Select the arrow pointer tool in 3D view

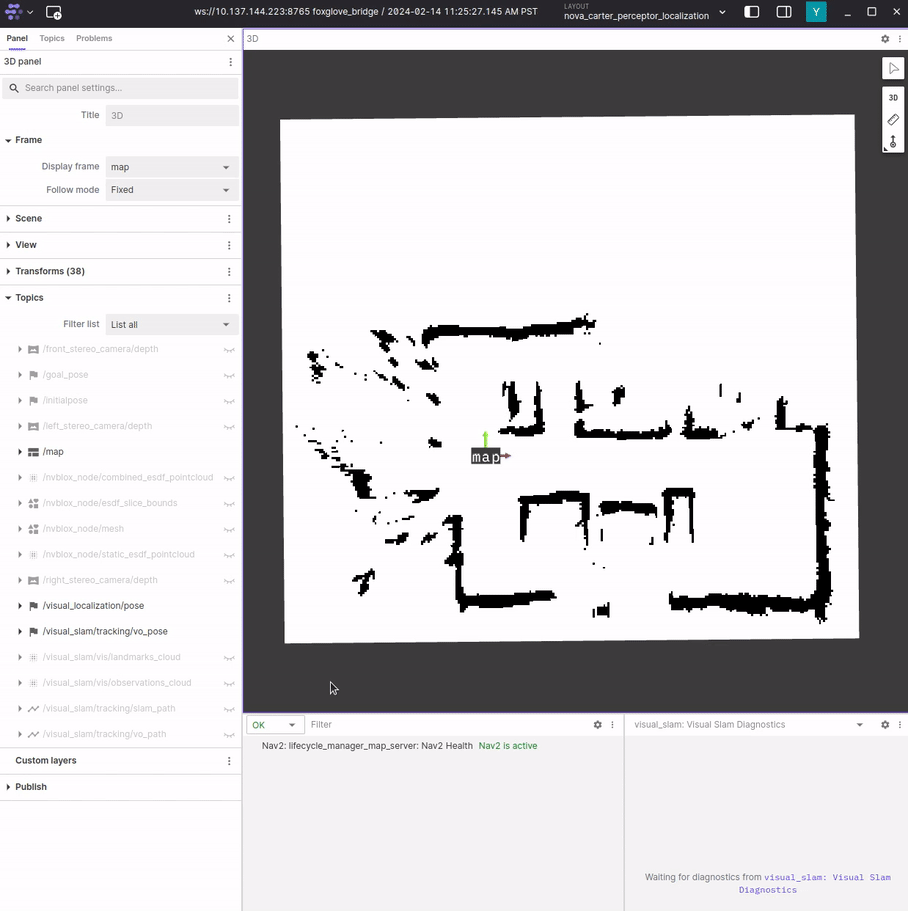(x=893, y=68)
